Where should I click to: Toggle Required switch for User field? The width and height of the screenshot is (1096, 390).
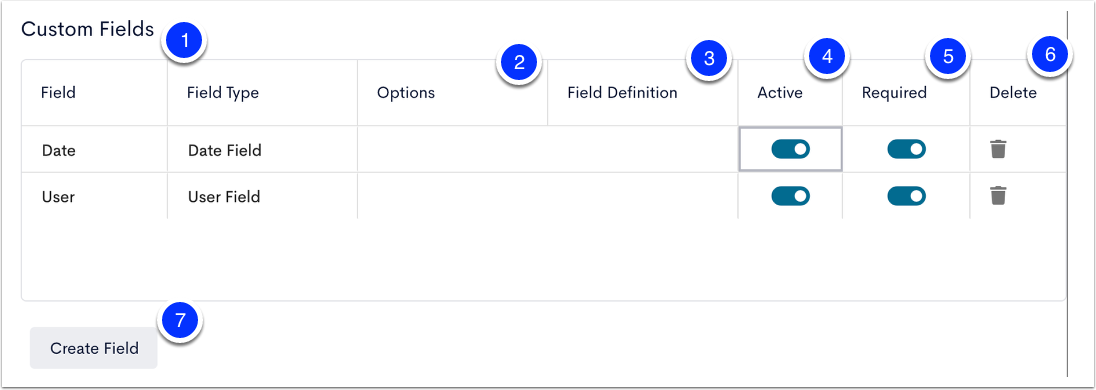click(907, 196)
